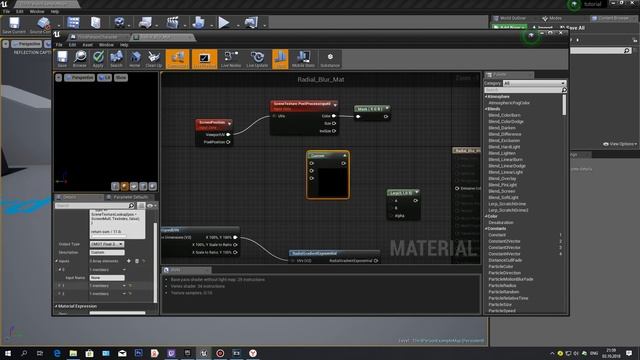Click the Palette list scrollbar
Viewport: 640px width, 360px height.
pyautogui.click(x=564, y=105)
